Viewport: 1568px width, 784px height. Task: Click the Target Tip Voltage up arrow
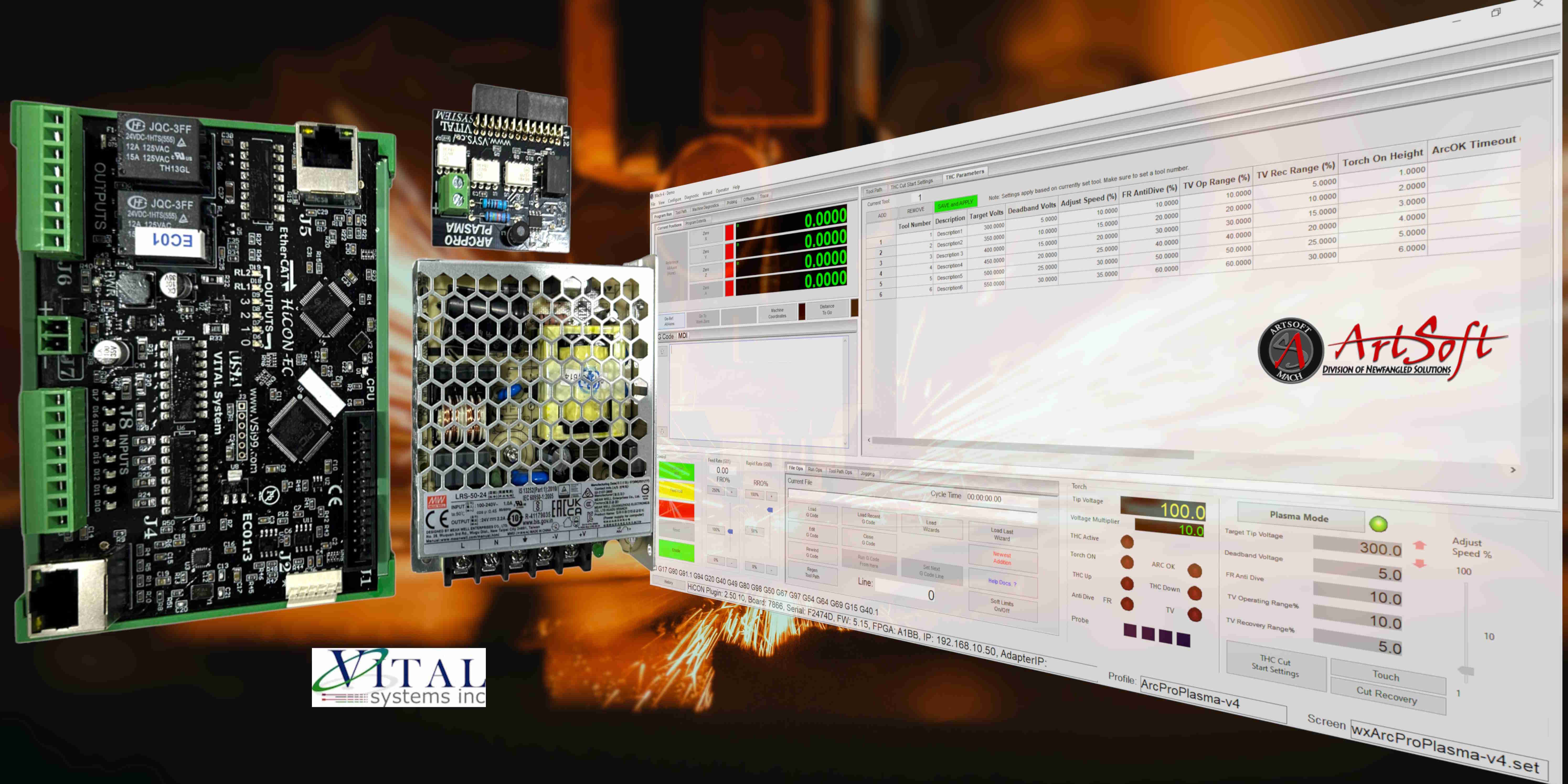pyautogui.click(x=1420, y=545)
